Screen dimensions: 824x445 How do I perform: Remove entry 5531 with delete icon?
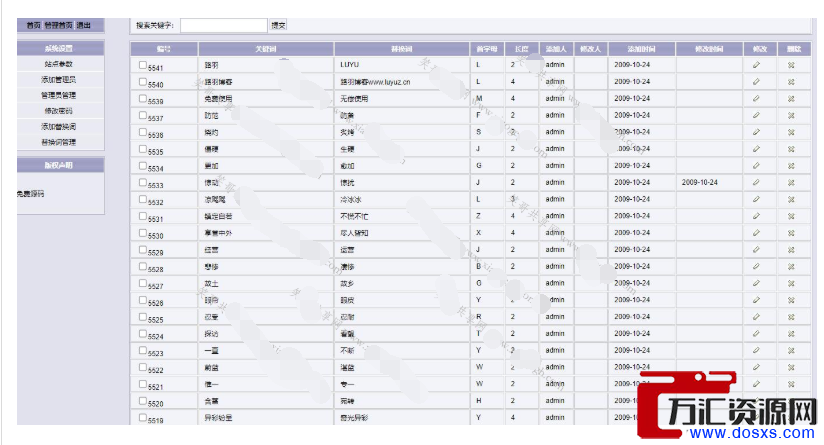pos(791,216)
